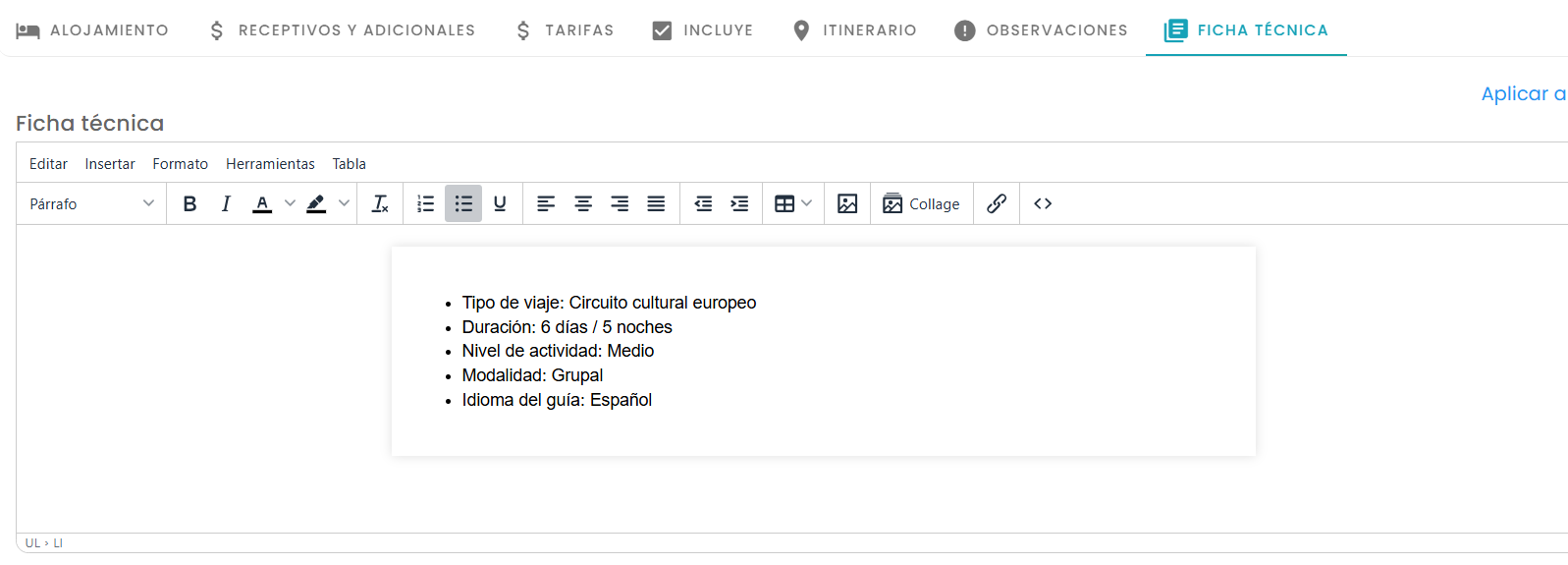Viewport: 1568px width, 565px height.
Task: Toggle underline formatting
Action: point(500,203)
